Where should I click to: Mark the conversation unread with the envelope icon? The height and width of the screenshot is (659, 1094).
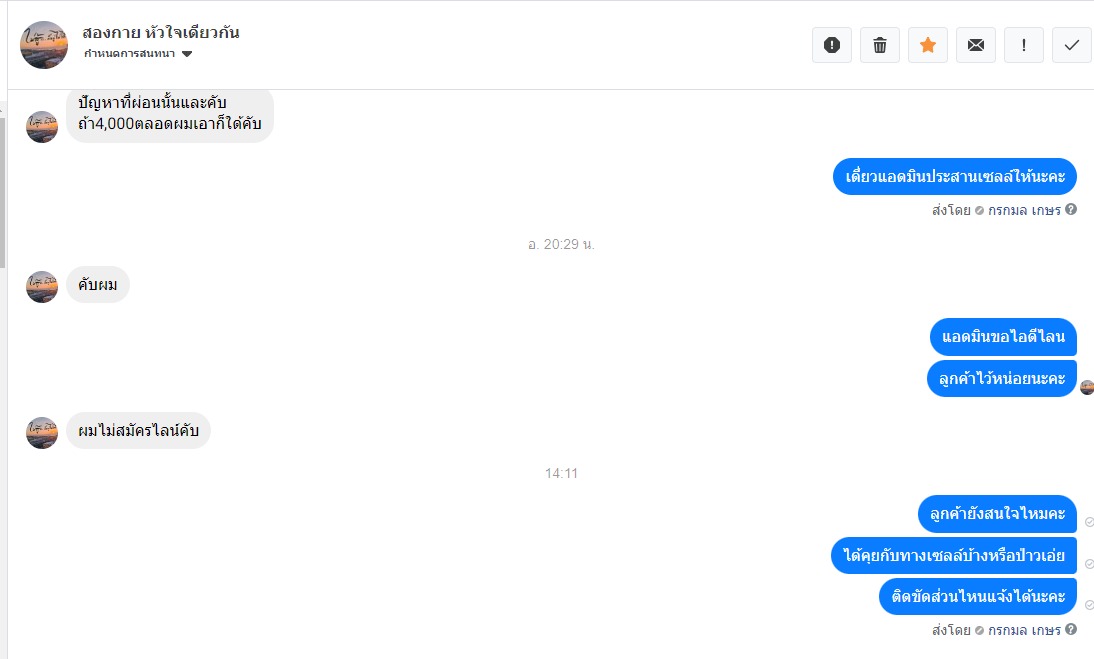pos(975,45)
